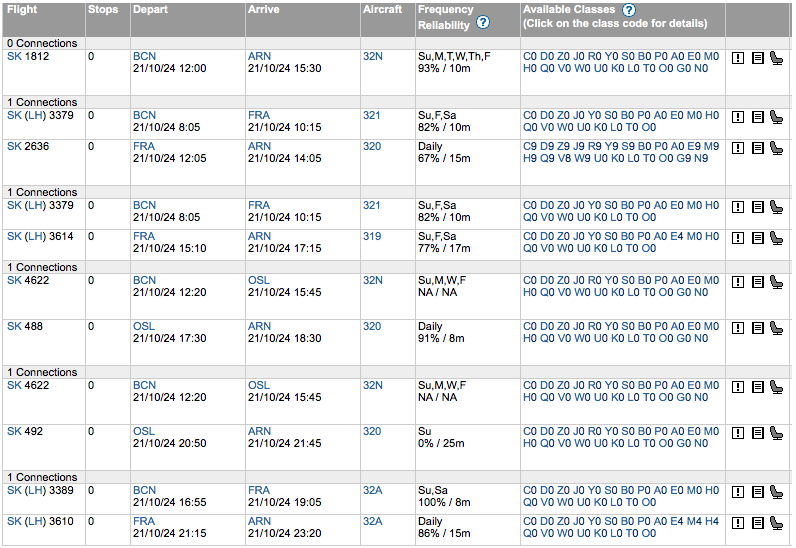Click class code V8 in Available Classes
Viewport: 796px width, 548px height.
click(563, 159)
